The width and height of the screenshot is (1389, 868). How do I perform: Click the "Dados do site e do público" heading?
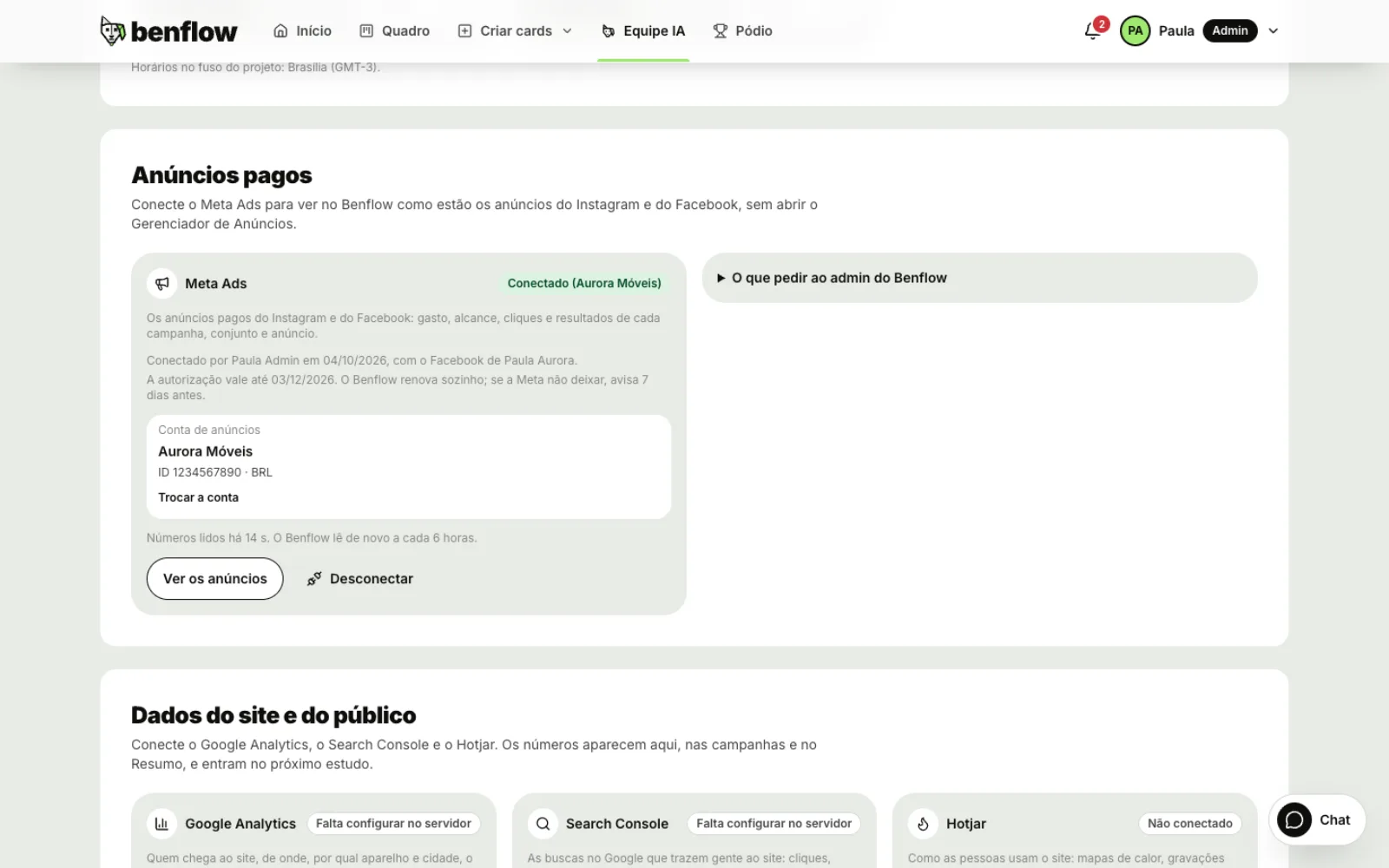tap(273, 715)
